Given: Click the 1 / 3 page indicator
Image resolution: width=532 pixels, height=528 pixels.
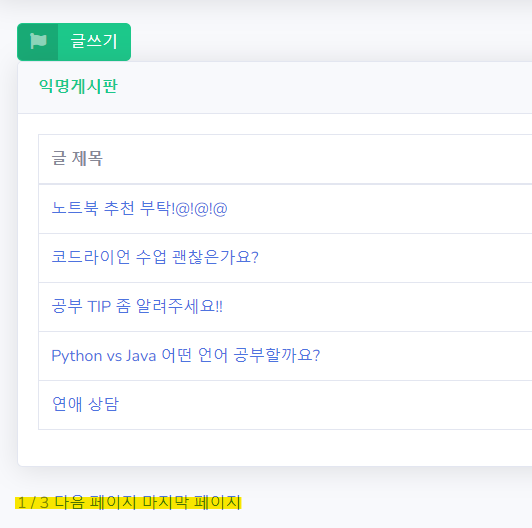Looking at the screenshot, I should pos(33,503).
